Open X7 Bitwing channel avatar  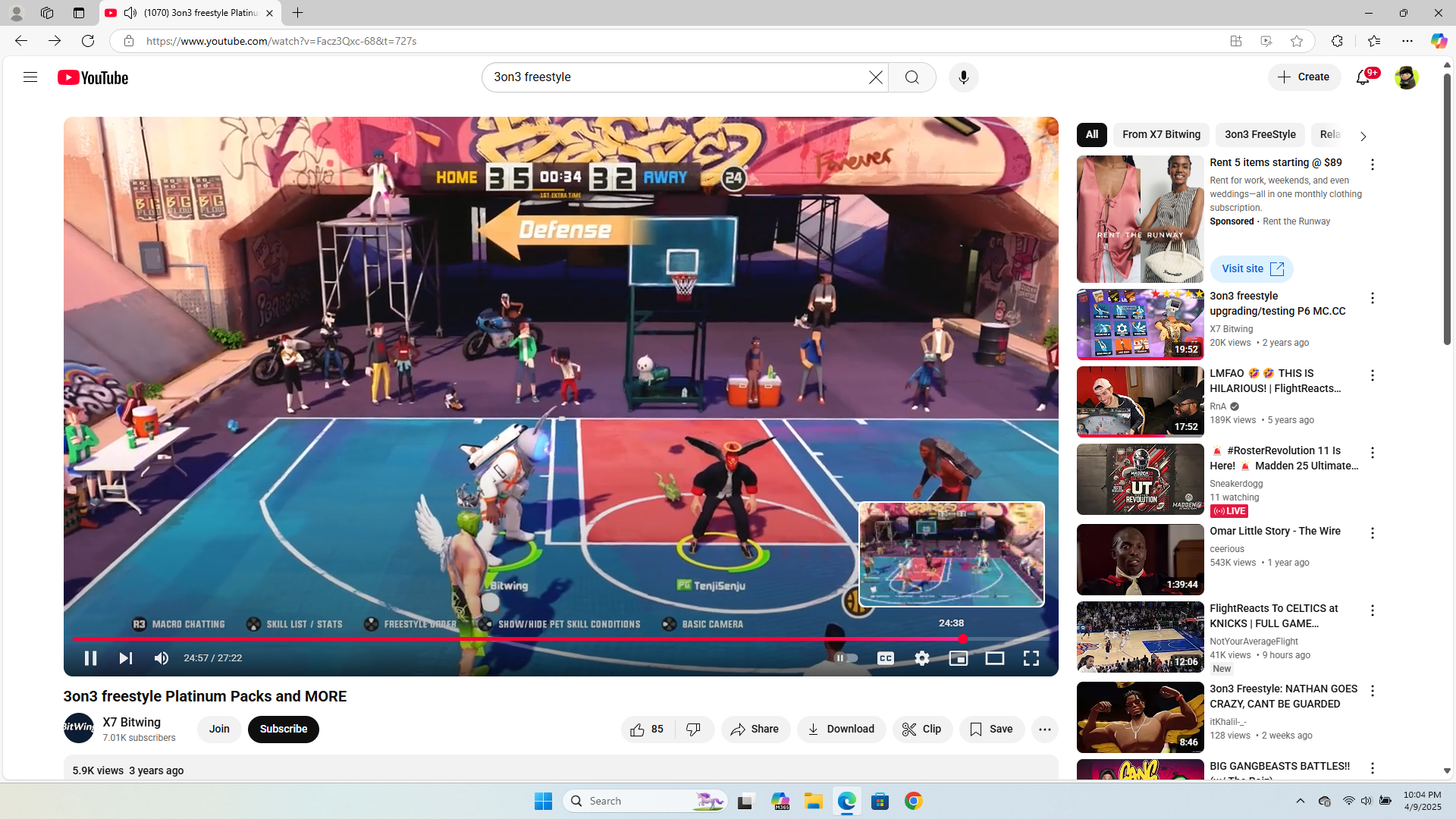coord(79,728)
